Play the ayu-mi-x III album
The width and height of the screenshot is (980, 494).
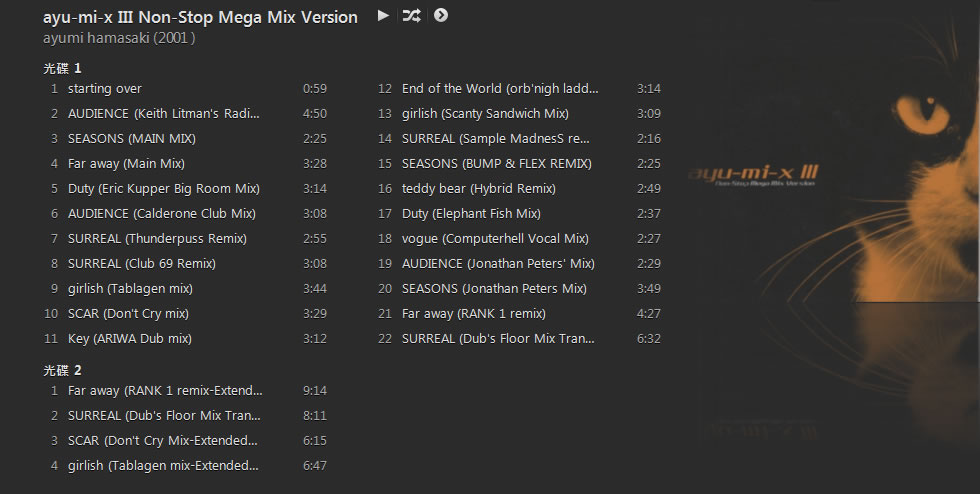pyautogui.click(x=383, y=16)
